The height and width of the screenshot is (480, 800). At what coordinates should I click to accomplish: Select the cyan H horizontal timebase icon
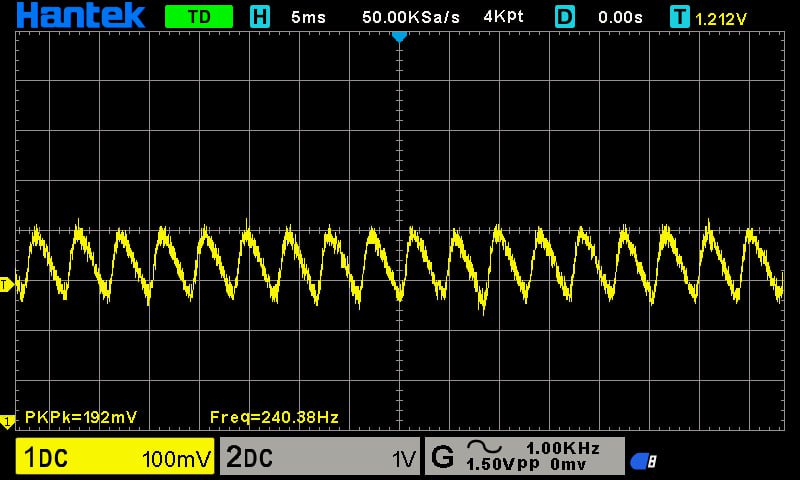click(260, 17)
